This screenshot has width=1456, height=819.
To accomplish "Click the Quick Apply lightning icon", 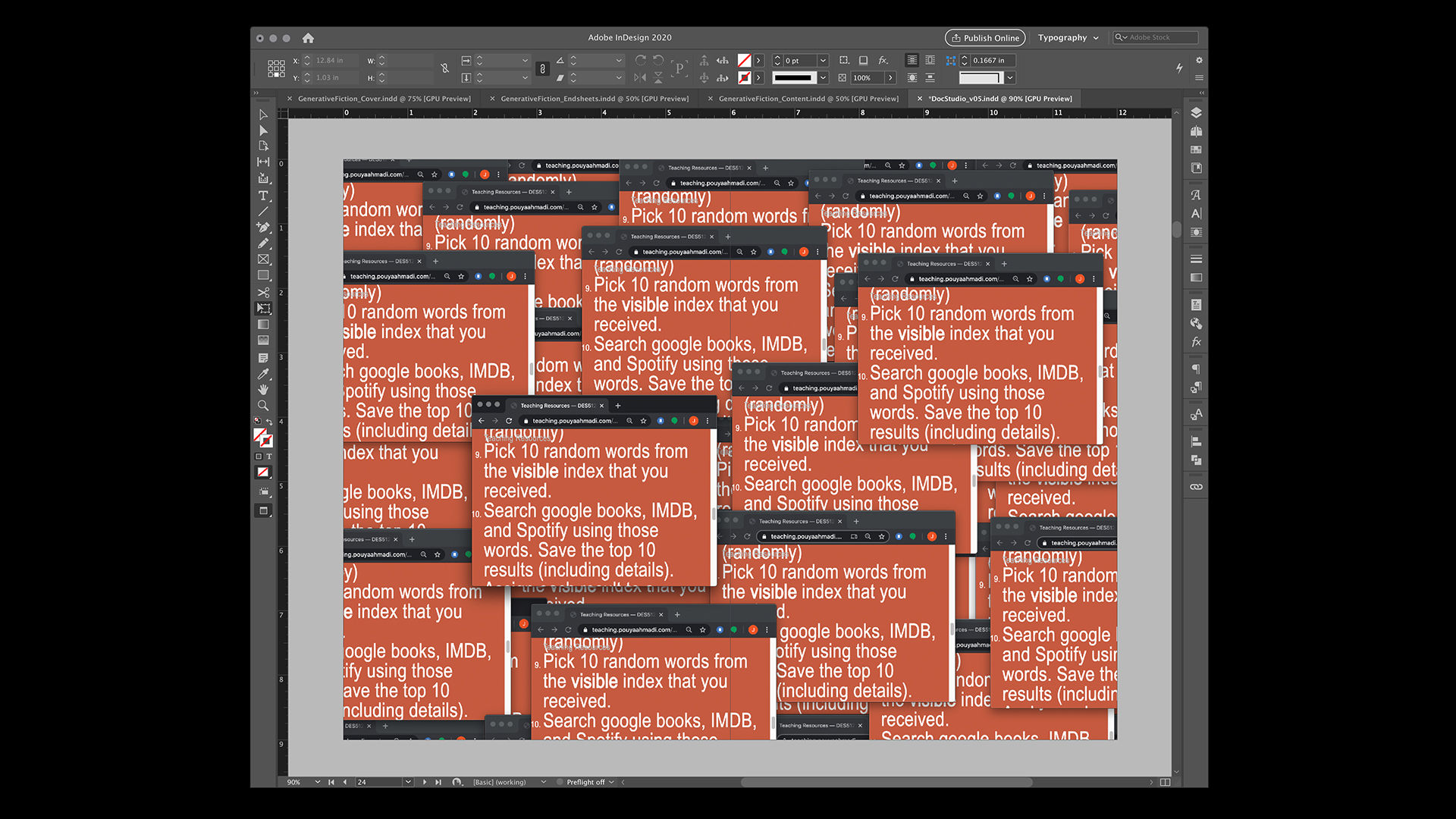I will click(1179, 68).
